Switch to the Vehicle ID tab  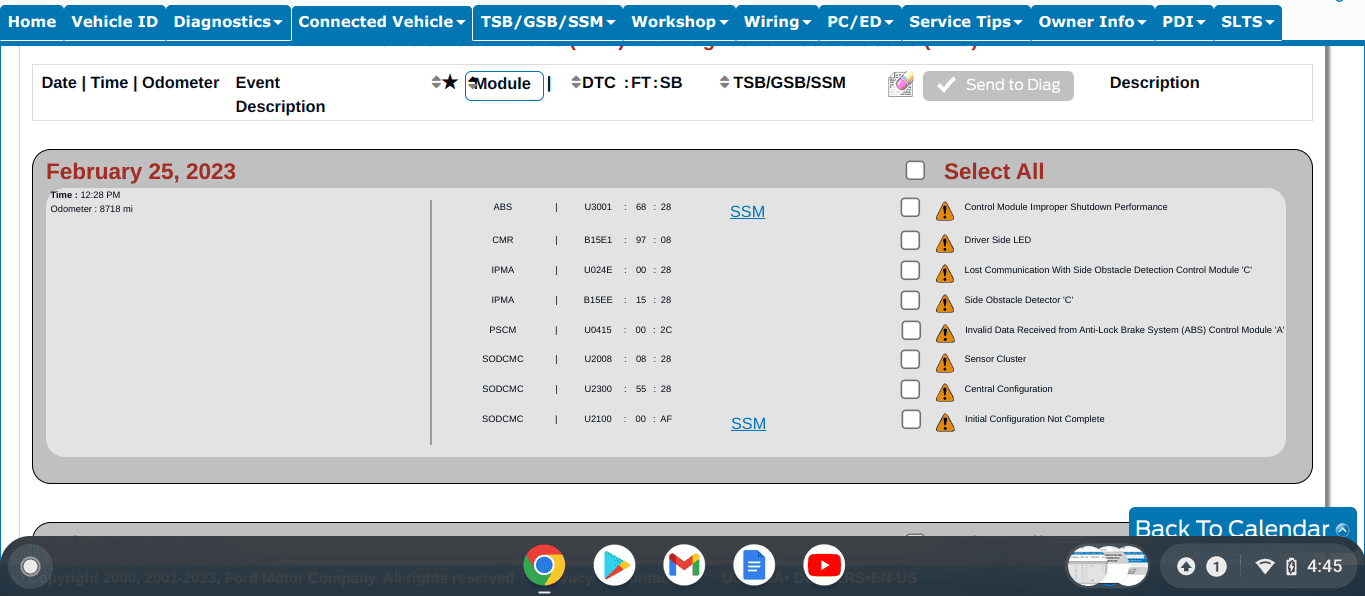[x=115, y=22]
